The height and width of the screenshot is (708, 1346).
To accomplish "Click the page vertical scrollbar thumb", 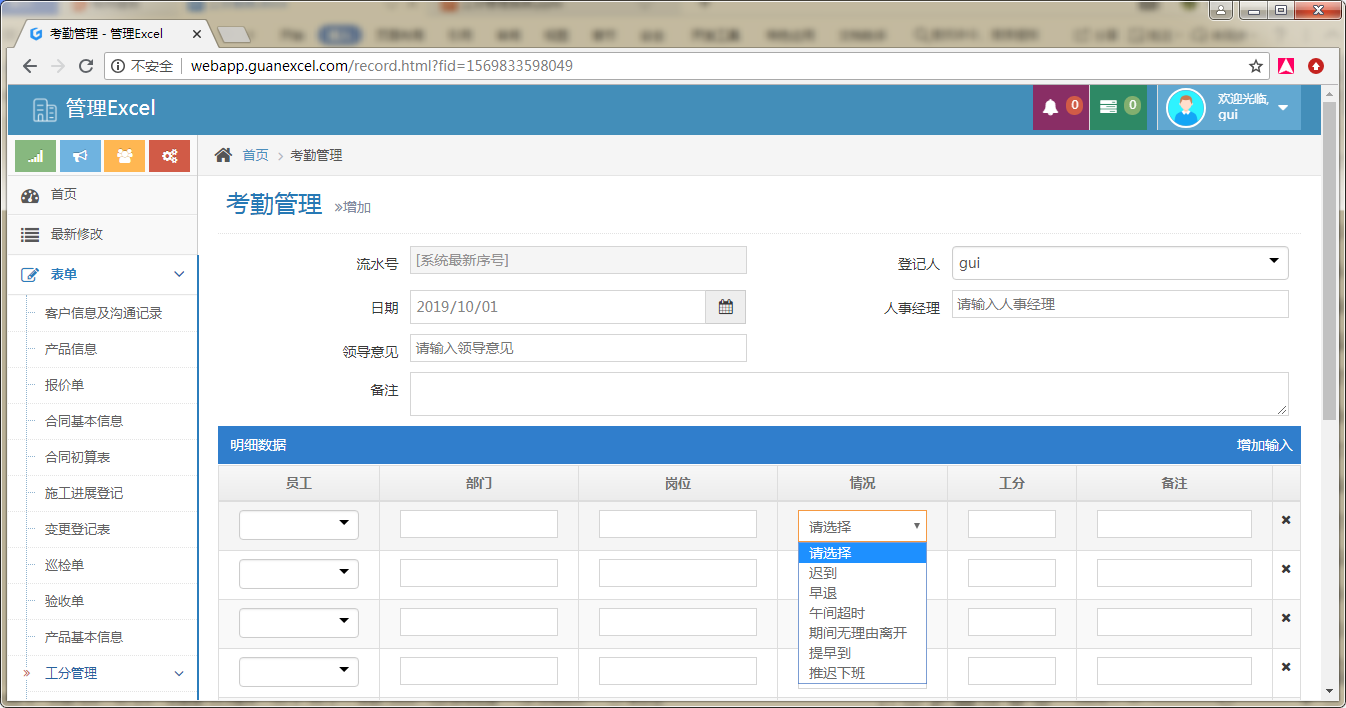I will click(1329, 260).
